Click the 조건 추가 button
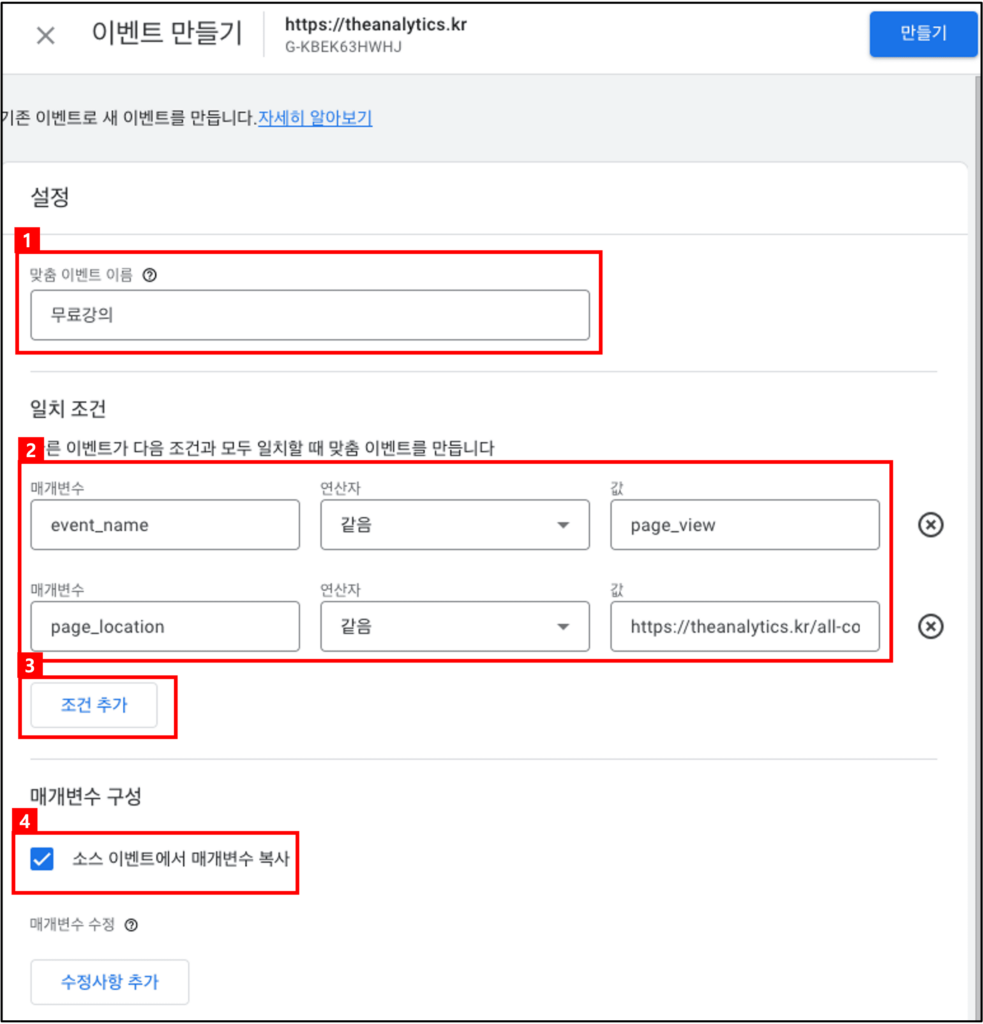Viewport: 983px width, 1024px height. [x=94, y=705]
